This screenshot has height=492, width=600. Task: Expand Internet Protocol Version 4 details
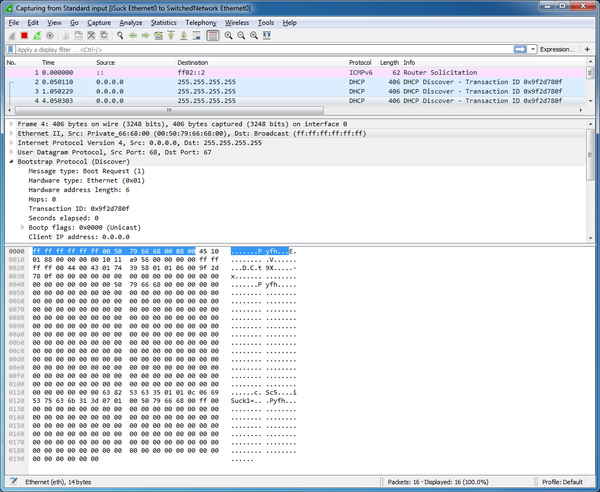coord(11,143)
